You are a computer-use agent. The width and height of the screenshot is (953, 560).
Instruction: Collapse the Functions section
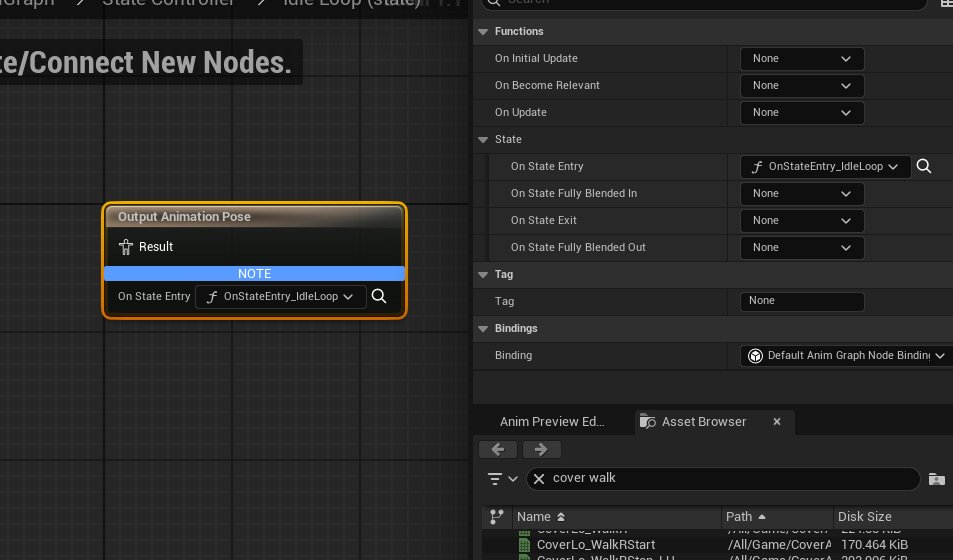tap(483, 32)
